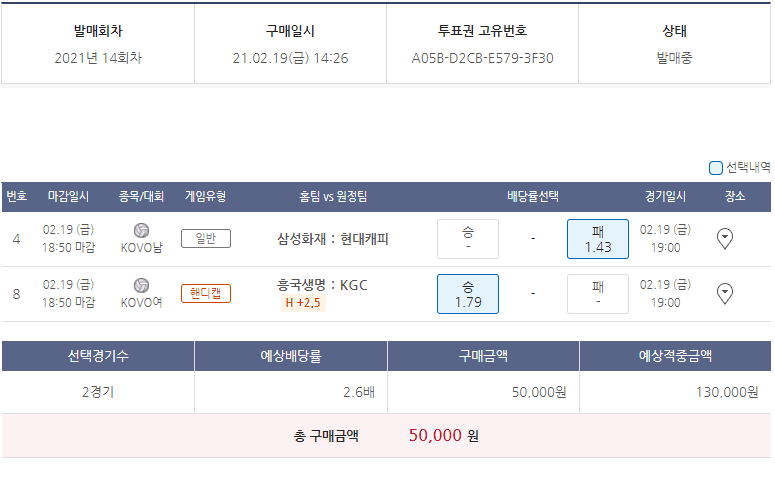The image size is (775, 491).
Task: Click the ticket ID A05B-D2CB-E579-3F30
Action: (x=482, y=58)
